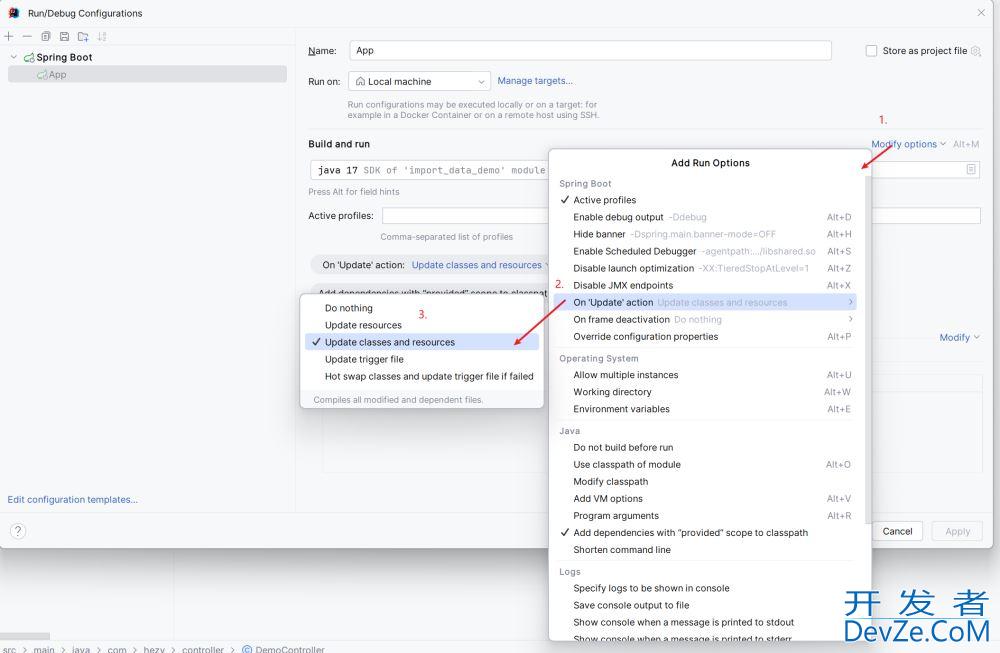Viewport: 1000px width, 653px height.
Task: Choose Update classes and resources option
Action: click(422, 342)
